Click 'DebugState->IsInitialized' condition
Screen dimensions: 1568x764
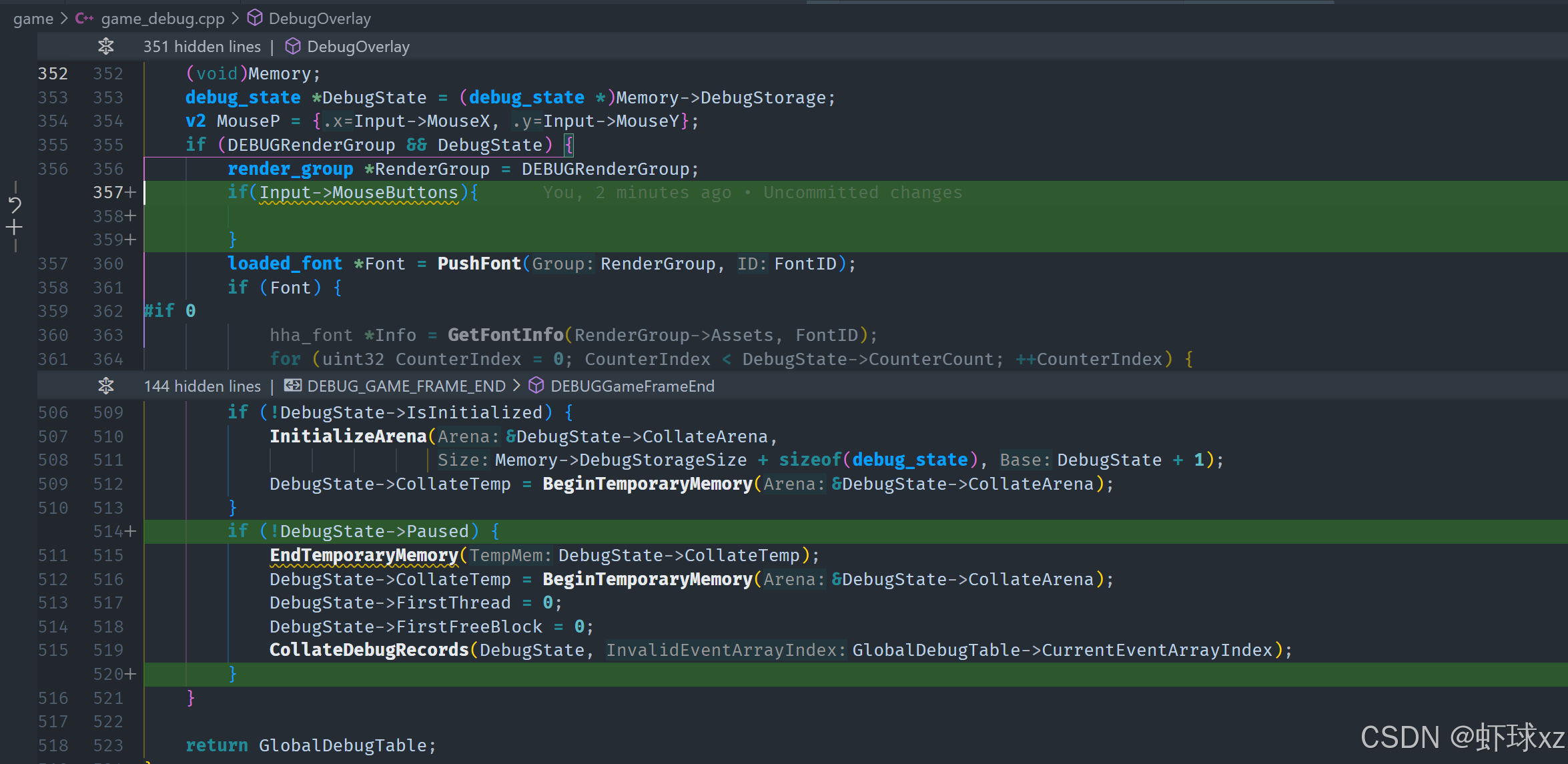(411, 413)
